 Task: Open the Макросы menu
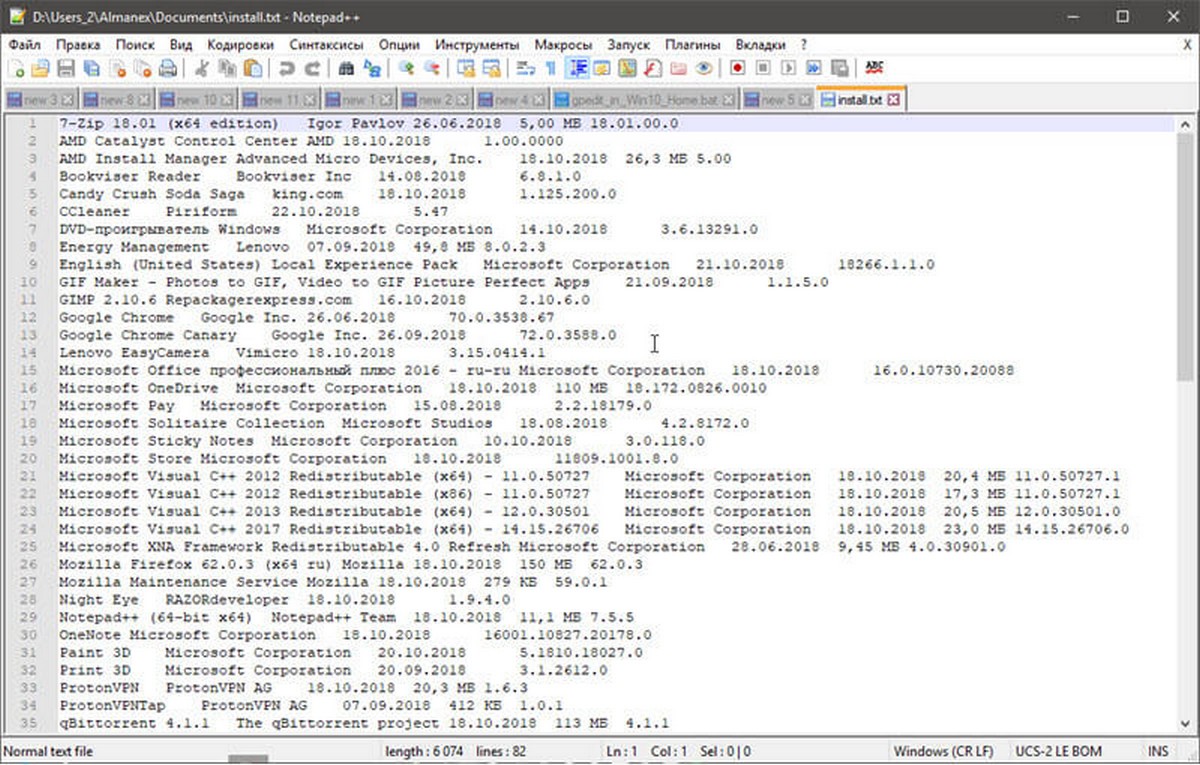564,45
